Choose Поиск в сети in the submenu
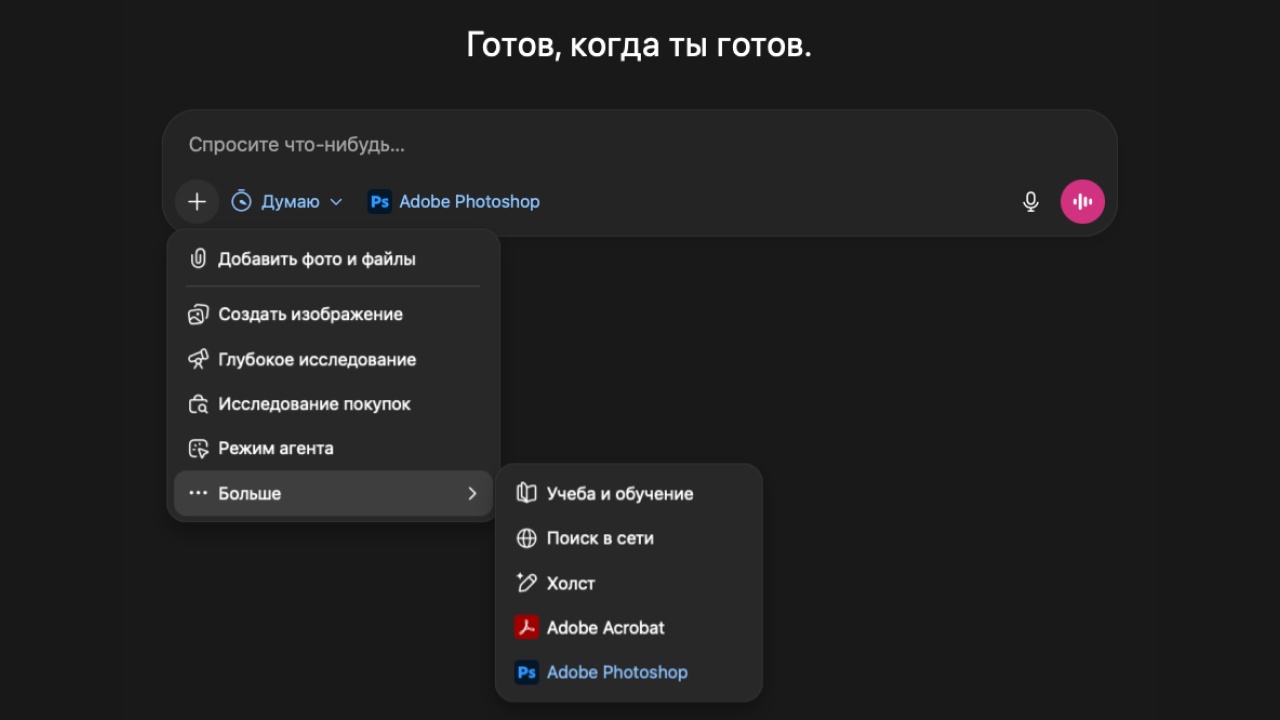Screen dimensions: 1280x720 pos(600,538)
